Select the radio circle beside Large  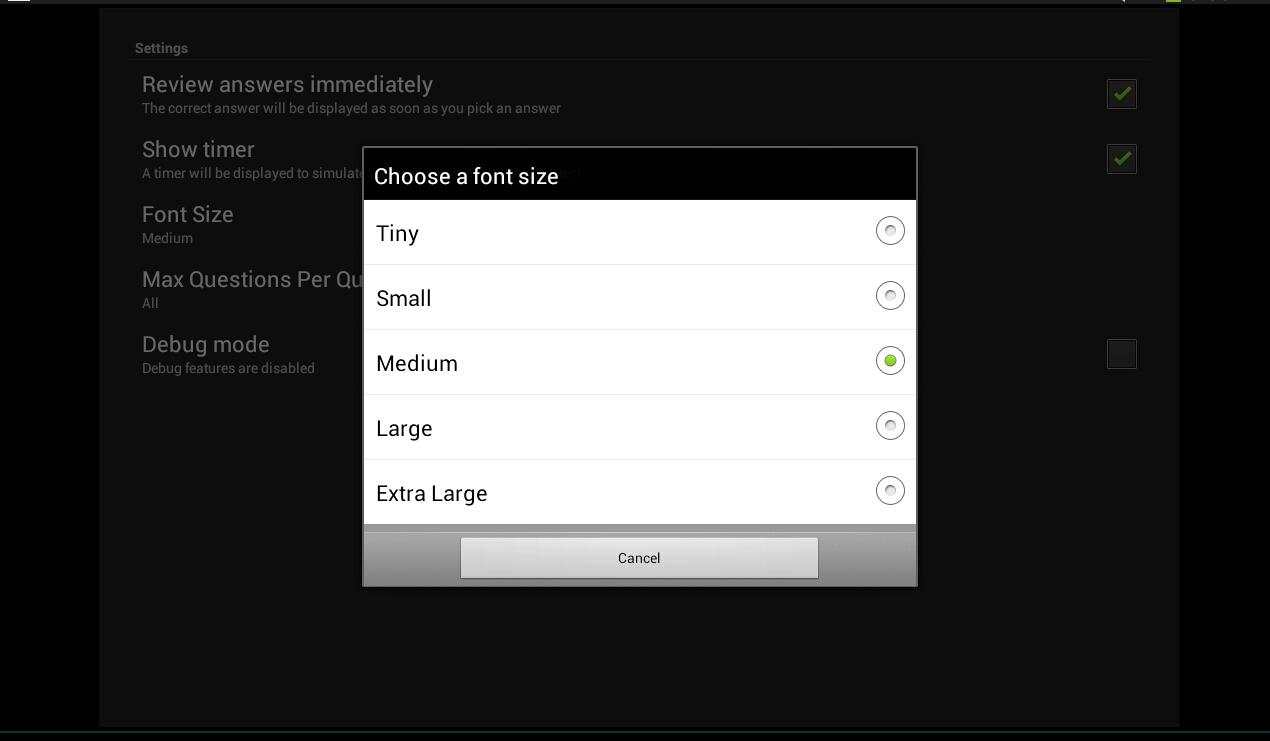pyautogui.click(x=890, y=426)
